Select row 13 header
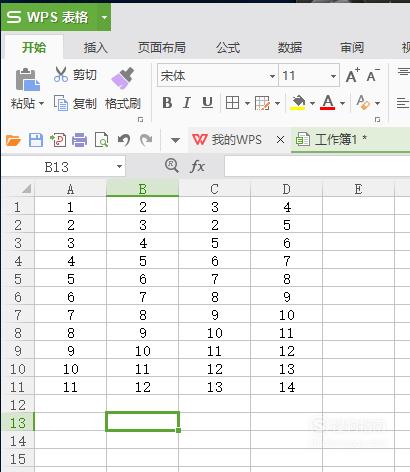 (x=17, y=423)
